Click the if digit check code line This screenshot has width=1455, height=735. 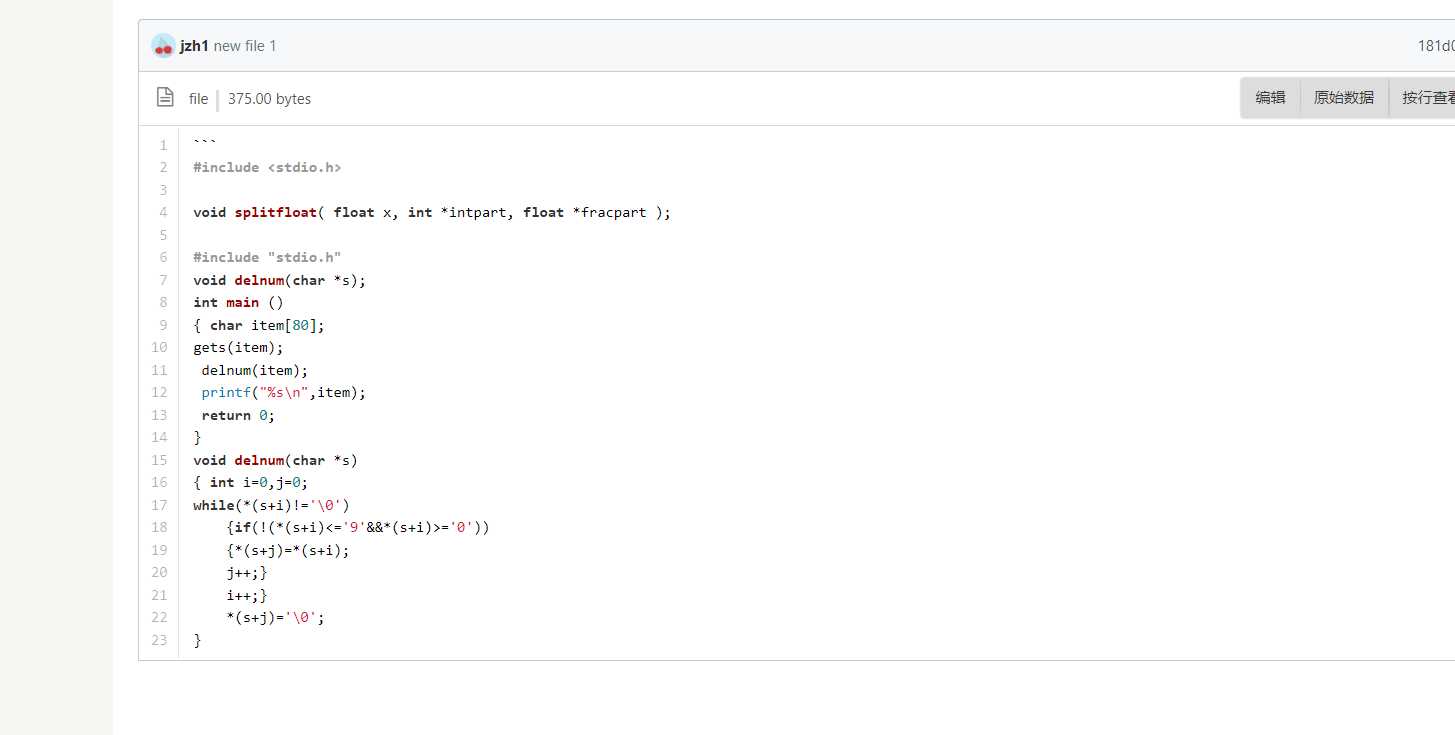(358, 527)
